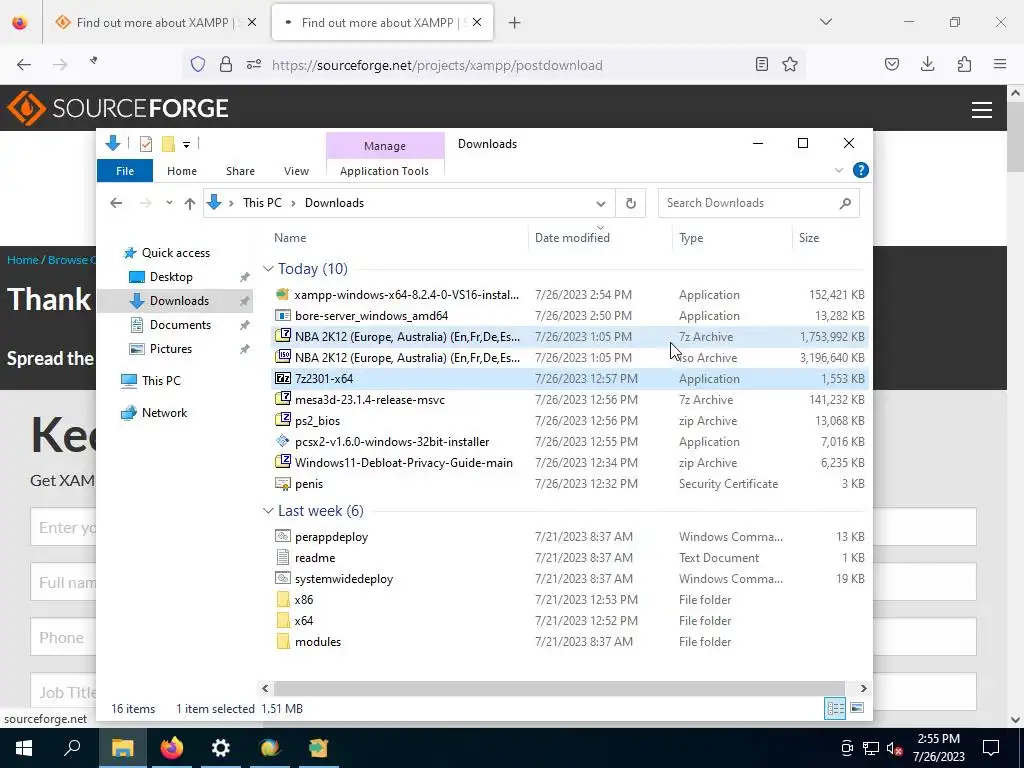The width and height of the screenshot is (1024, 768).
Task: Collapse the Last week (6) group
Action: pyautogui.click(x=268, y=511)
